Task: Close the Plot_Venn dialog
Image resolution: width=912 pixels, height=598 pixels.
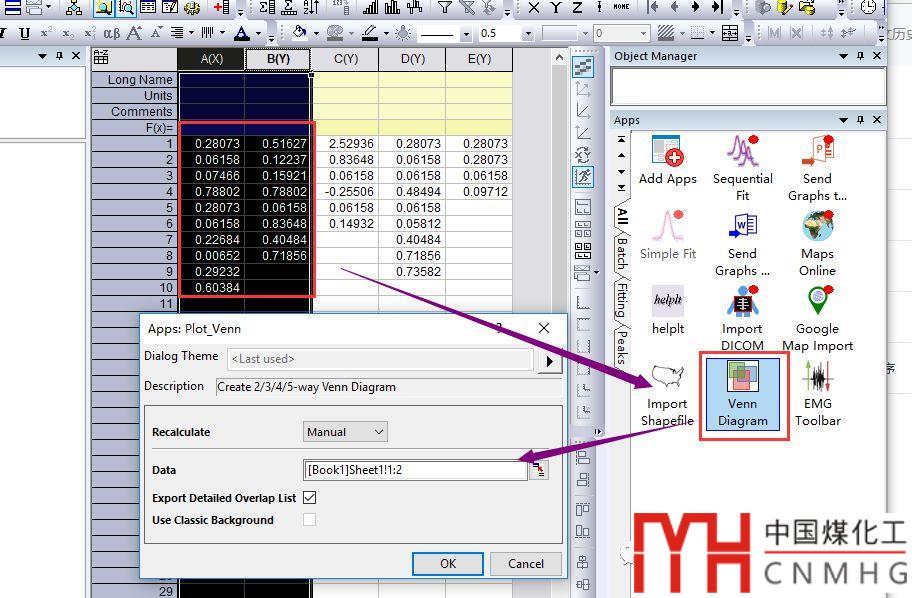Action: [544, 328]
